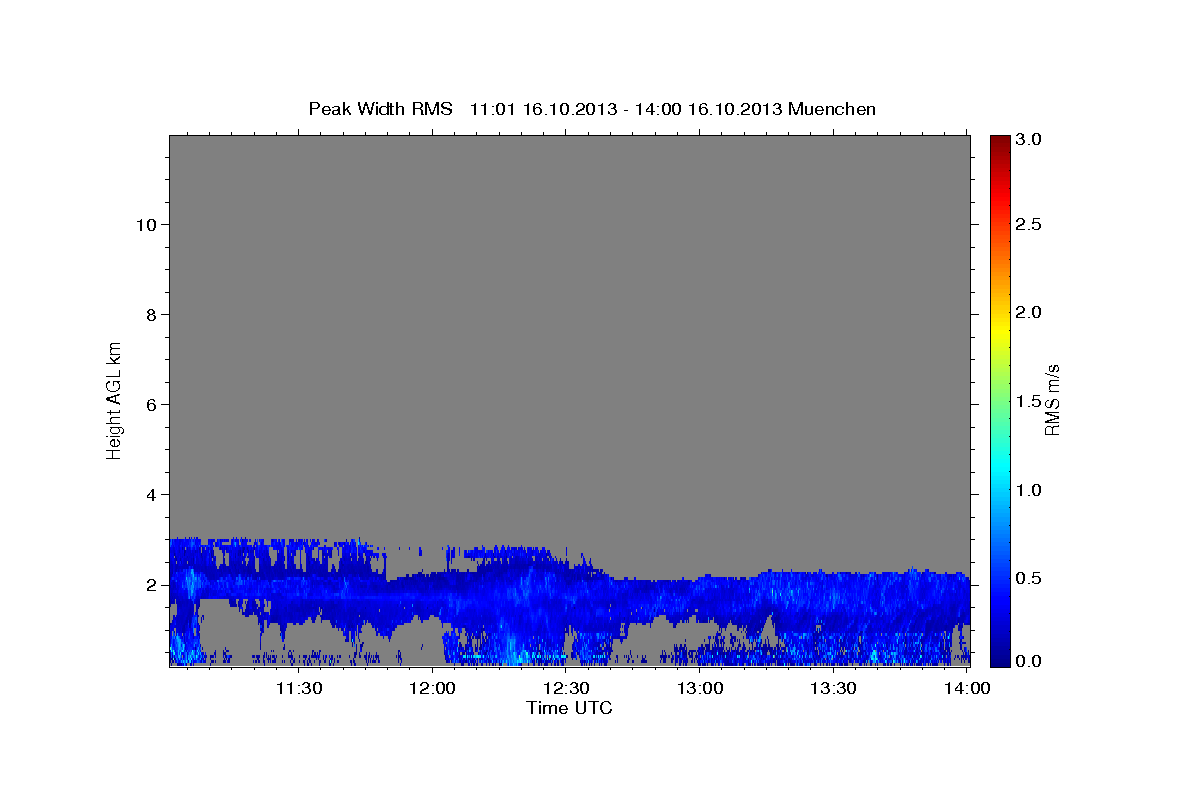Click the colorbar value 3.0
The height and width of the screenshot is (800, 1200).
coord(1030,139)
